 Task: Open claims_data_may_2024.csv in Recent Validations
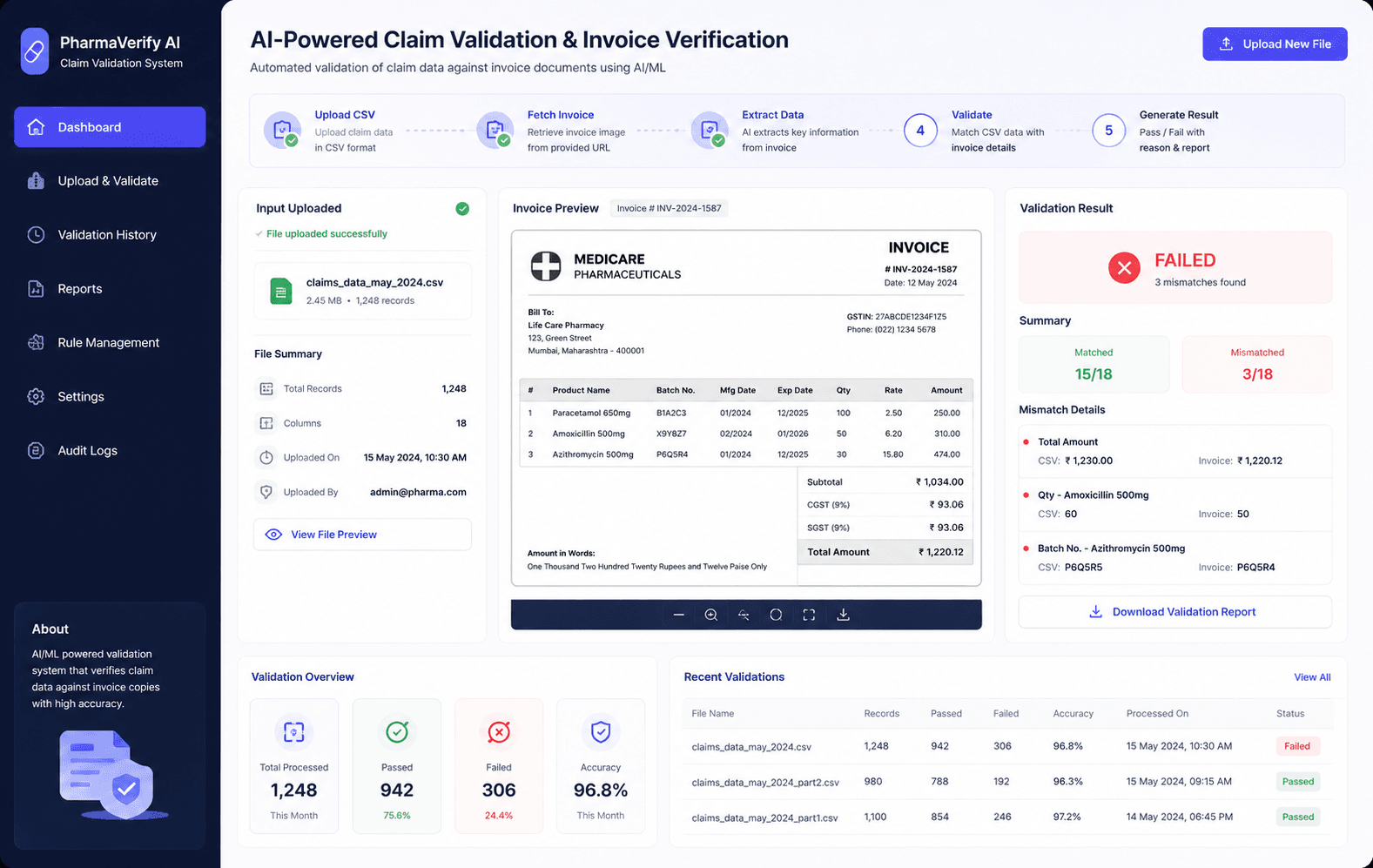click(x=1007, y=746)
